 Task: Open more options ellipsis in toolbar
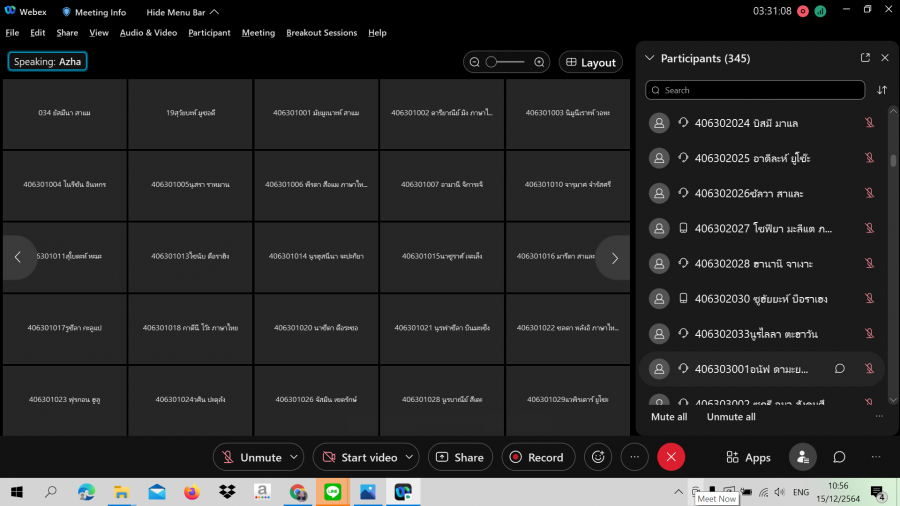click(634, 457)
